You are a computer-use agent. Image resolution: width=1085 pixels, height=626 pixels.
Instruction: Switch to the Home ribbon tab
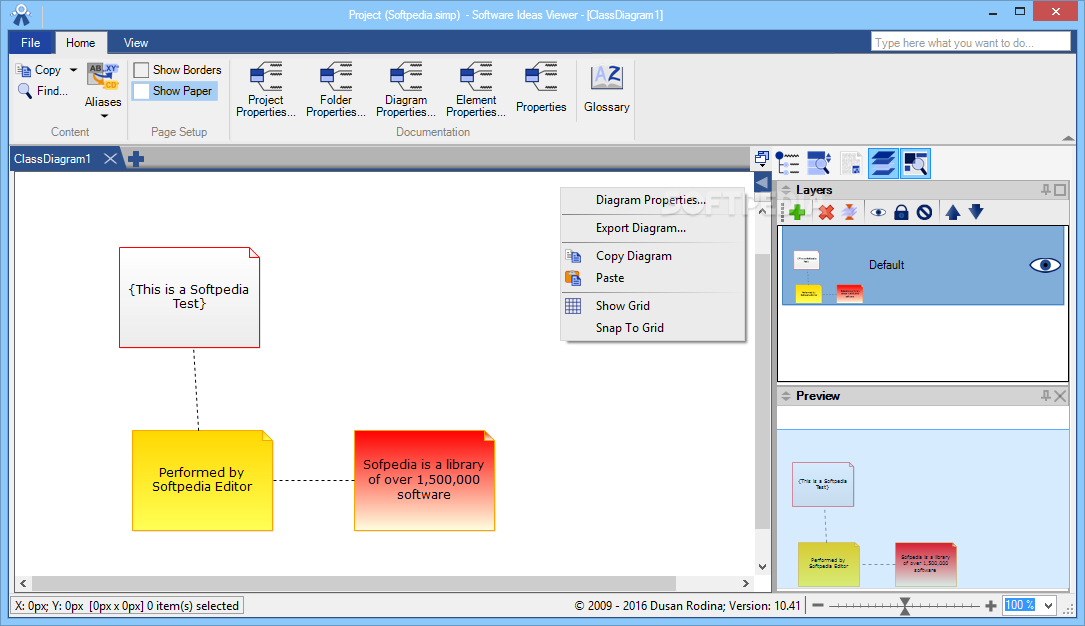[81, 43]
